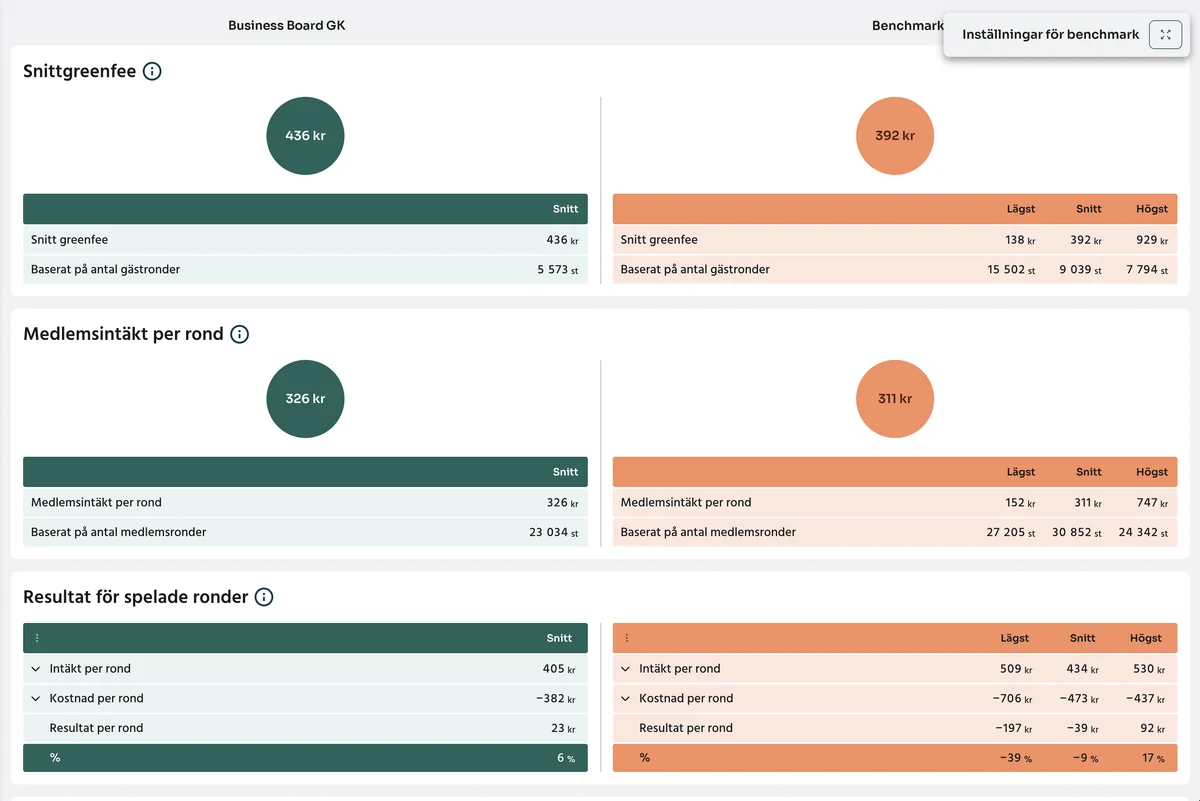Select benchmark Snitt greenfee lowest value 138 kr
This screenshot has width=1200, height=801.
[1021, 240]
